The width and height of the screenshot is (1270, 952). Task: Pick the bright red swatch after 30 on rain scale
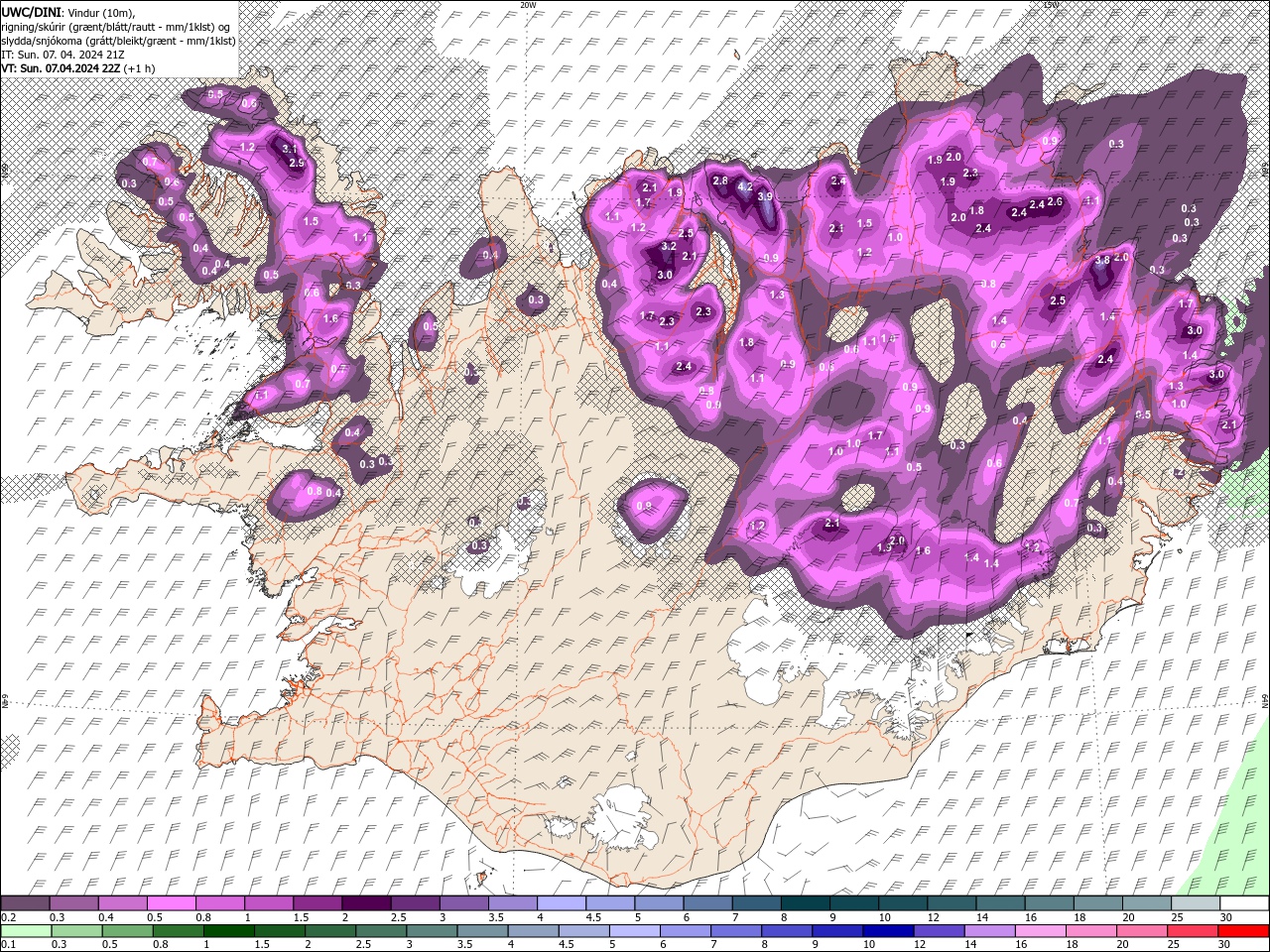1242,931
